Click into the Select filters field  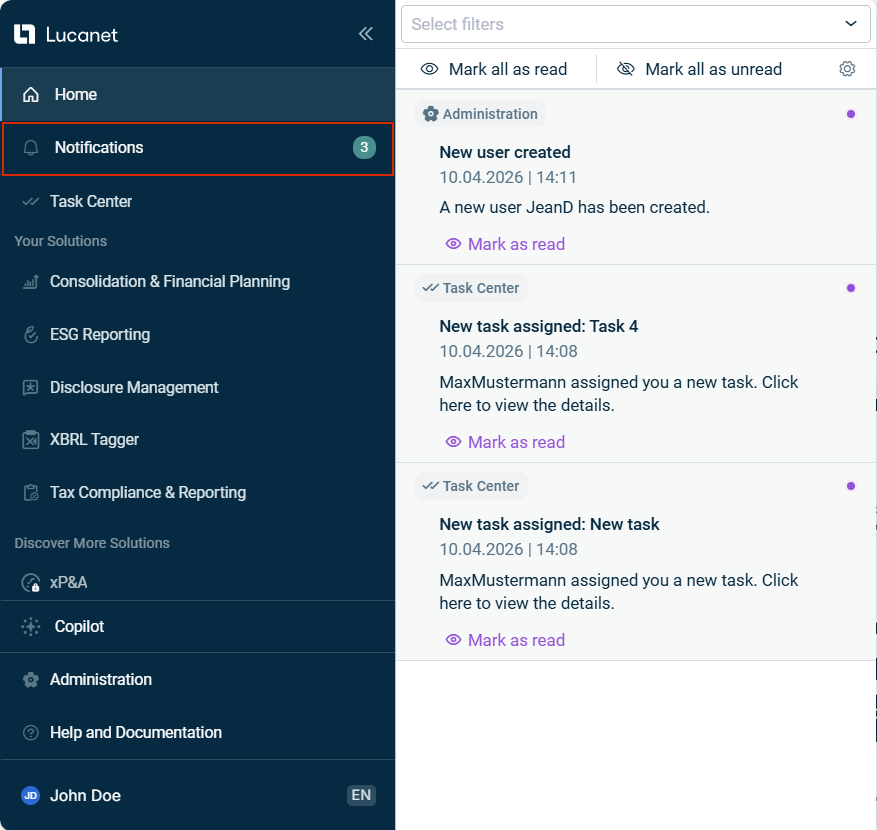(x=635, y=24)
